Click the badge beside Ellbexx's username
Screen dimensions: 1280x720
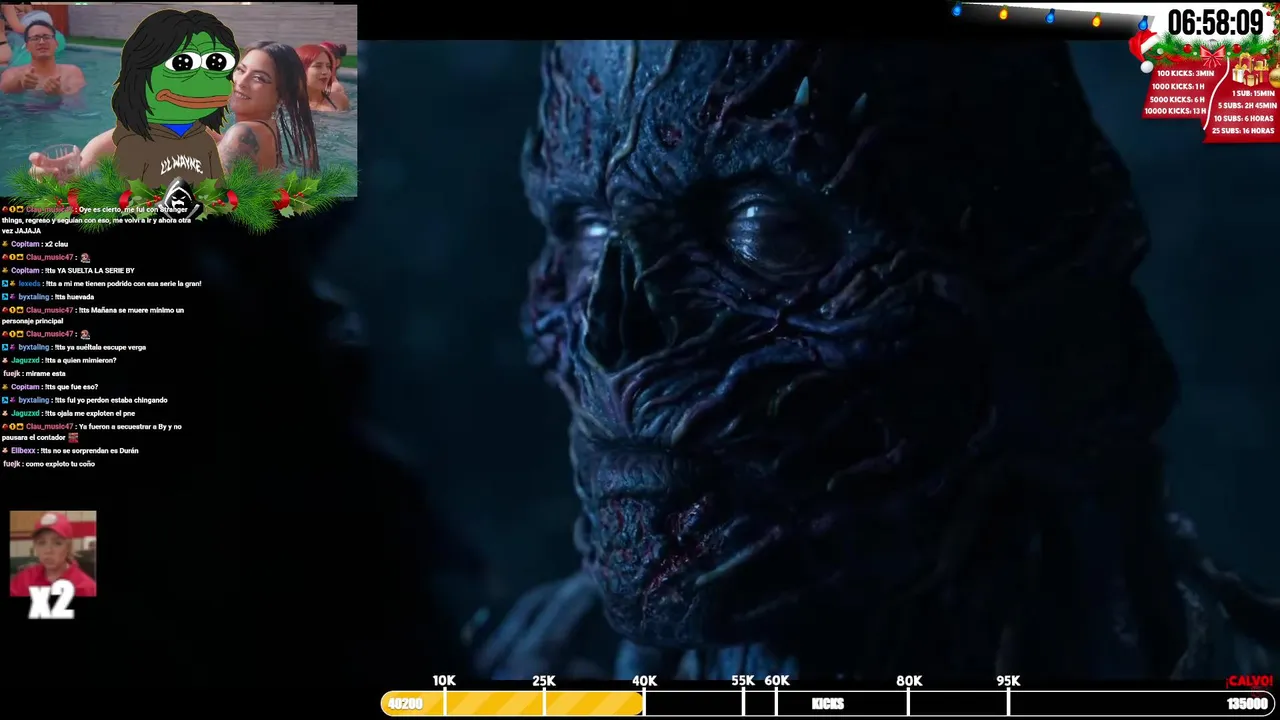click(5, 451)
